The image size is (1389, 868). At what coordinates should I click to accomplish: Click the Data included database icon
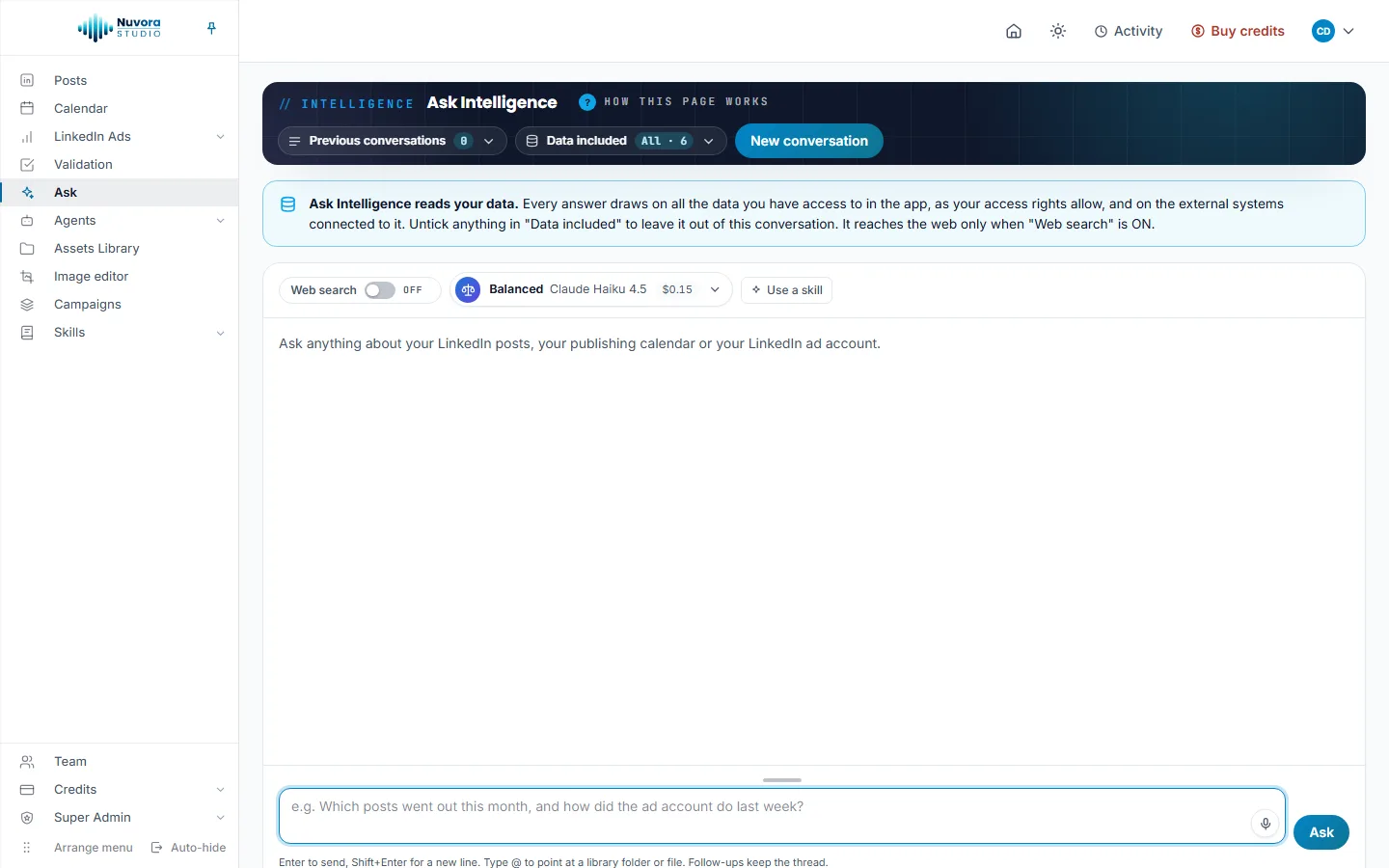tap(531, 141)
